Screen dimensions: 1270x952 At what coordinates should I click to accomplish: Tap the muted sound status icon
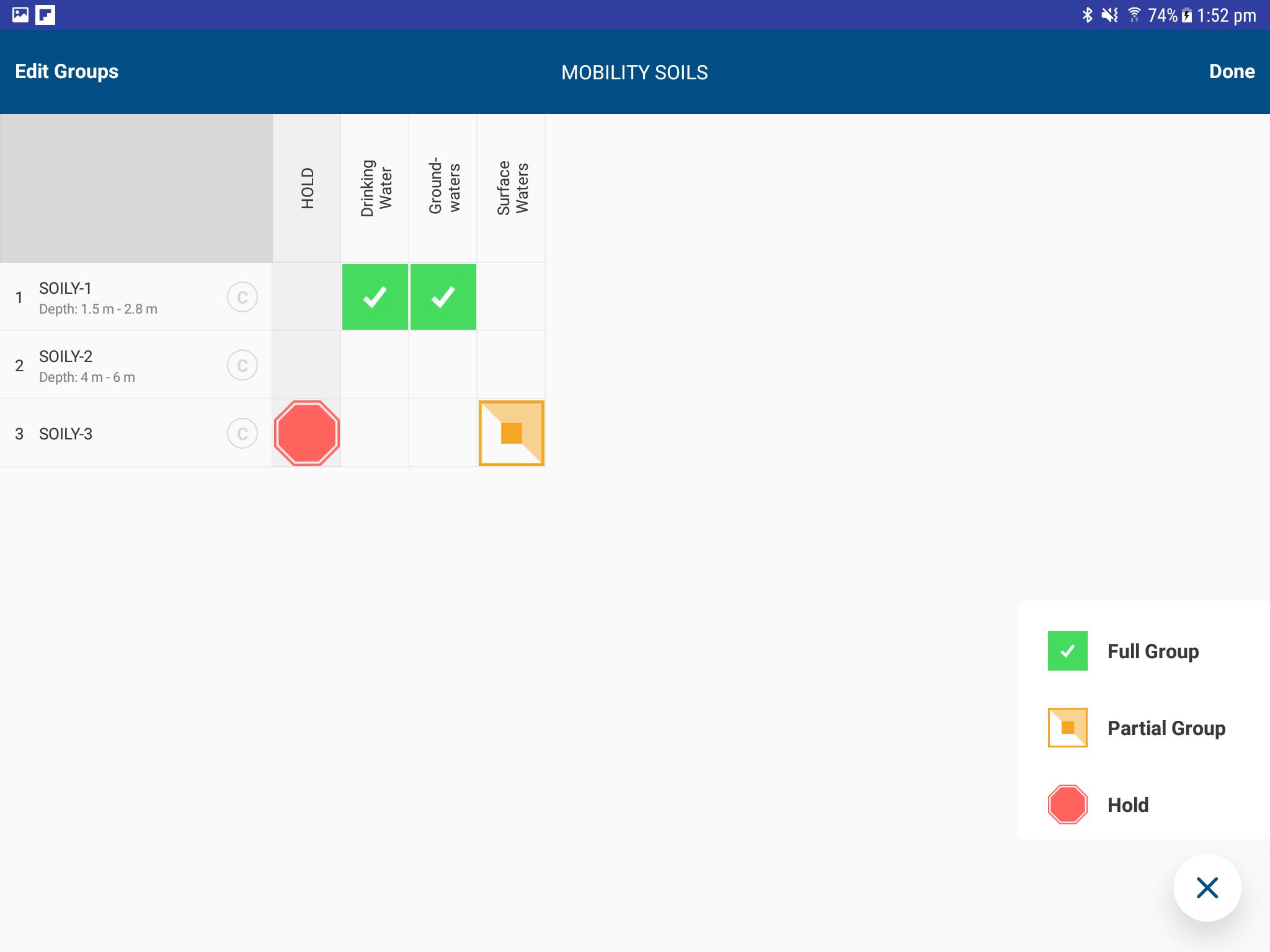coord(1109,15)
